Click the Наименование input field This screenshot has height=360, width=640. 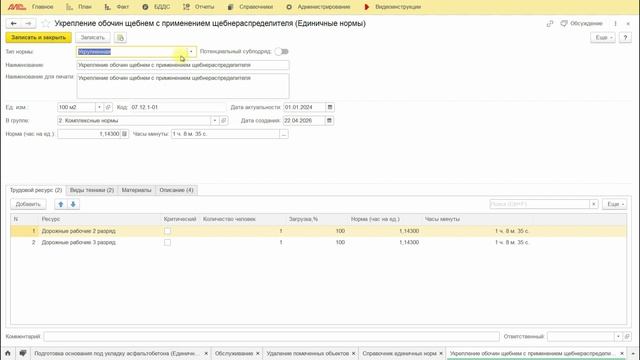pyautogui.click(x=183, y=65)
